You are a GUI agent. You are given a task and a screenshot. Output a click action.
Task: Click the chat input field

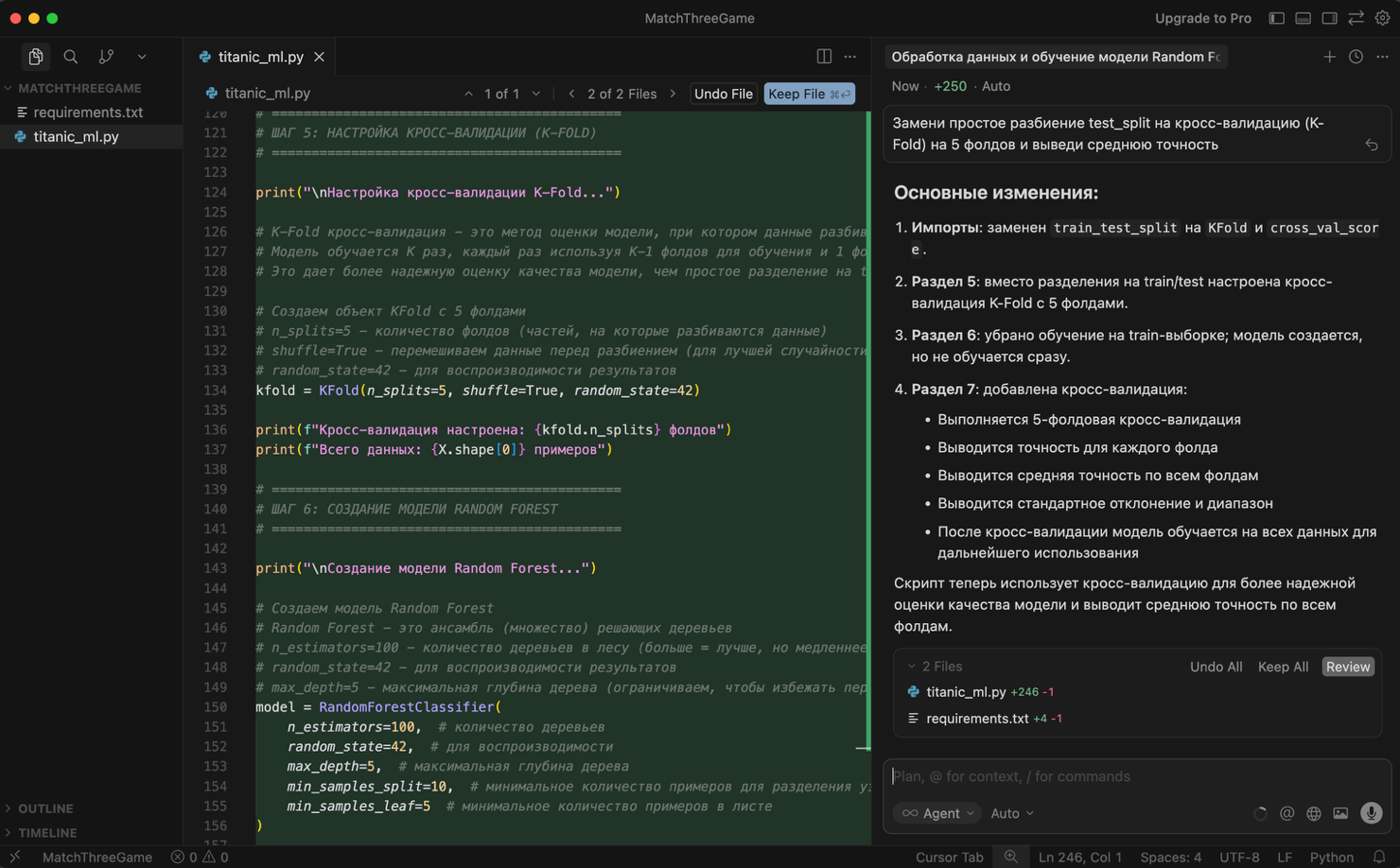(x=1088, y=776)
